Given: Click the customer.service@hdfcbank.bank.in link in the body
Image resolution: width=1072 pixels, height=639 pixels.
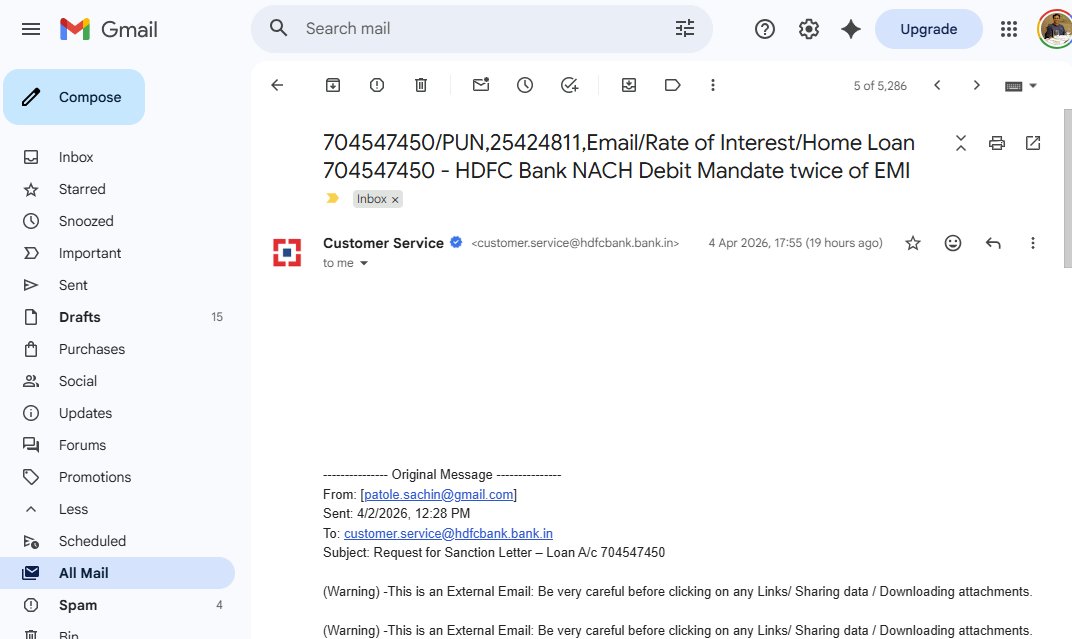Looking at the screenshot, I should (x=448, y=533).
